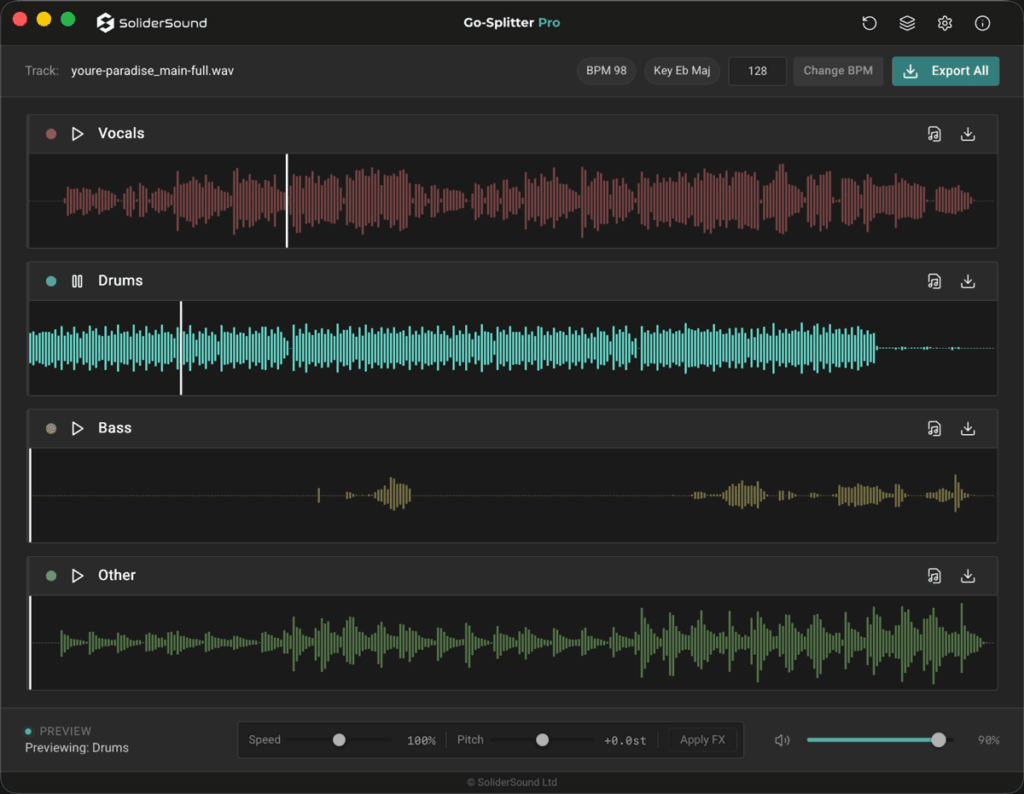The height and width of the screenshot is (794, 1024).
Task: Click the +0.0st pitch value
Action: (x=625, y=740)
